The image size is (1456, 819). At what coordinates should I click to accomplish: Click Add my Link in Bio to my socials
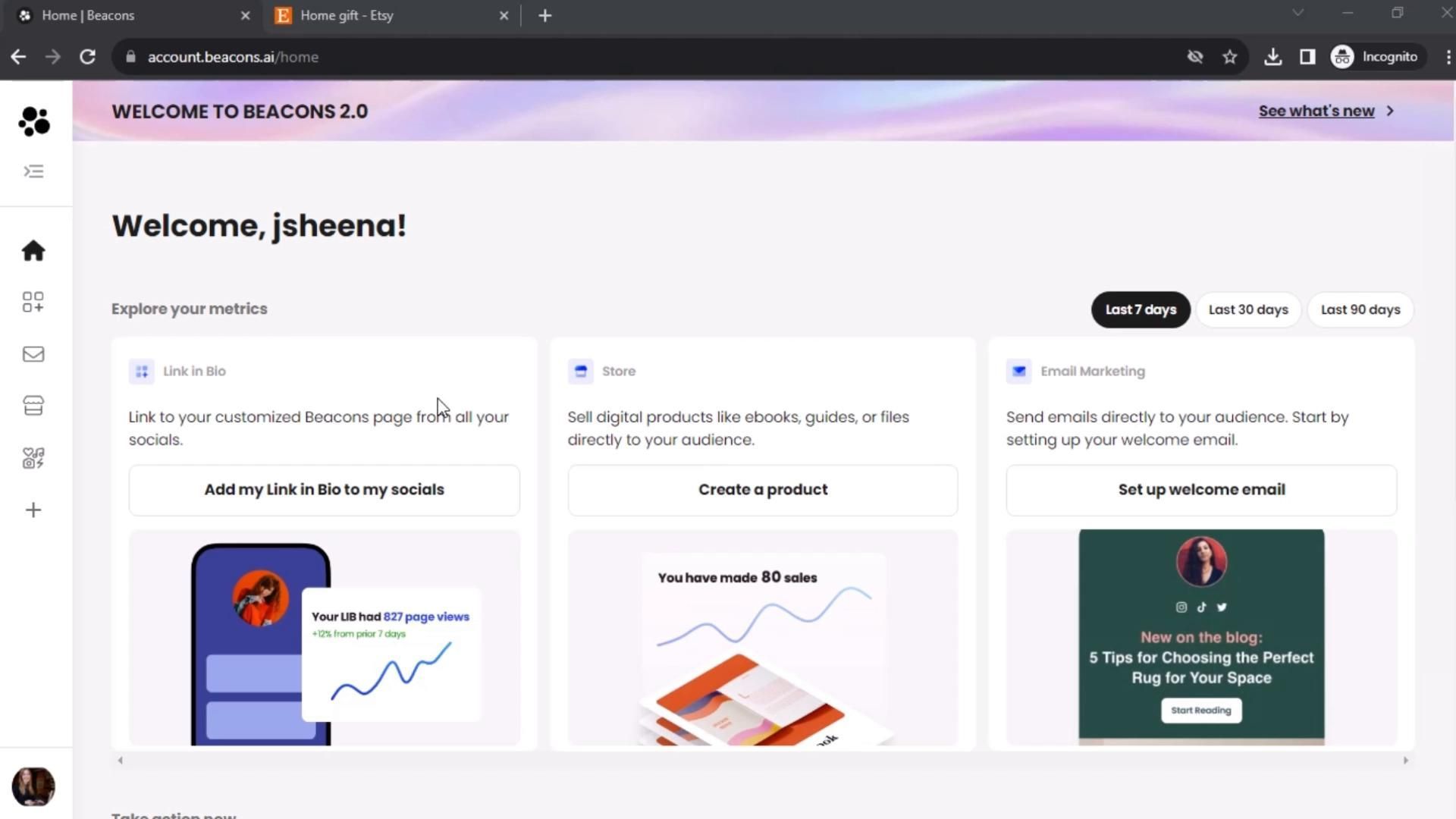[324, 490]
